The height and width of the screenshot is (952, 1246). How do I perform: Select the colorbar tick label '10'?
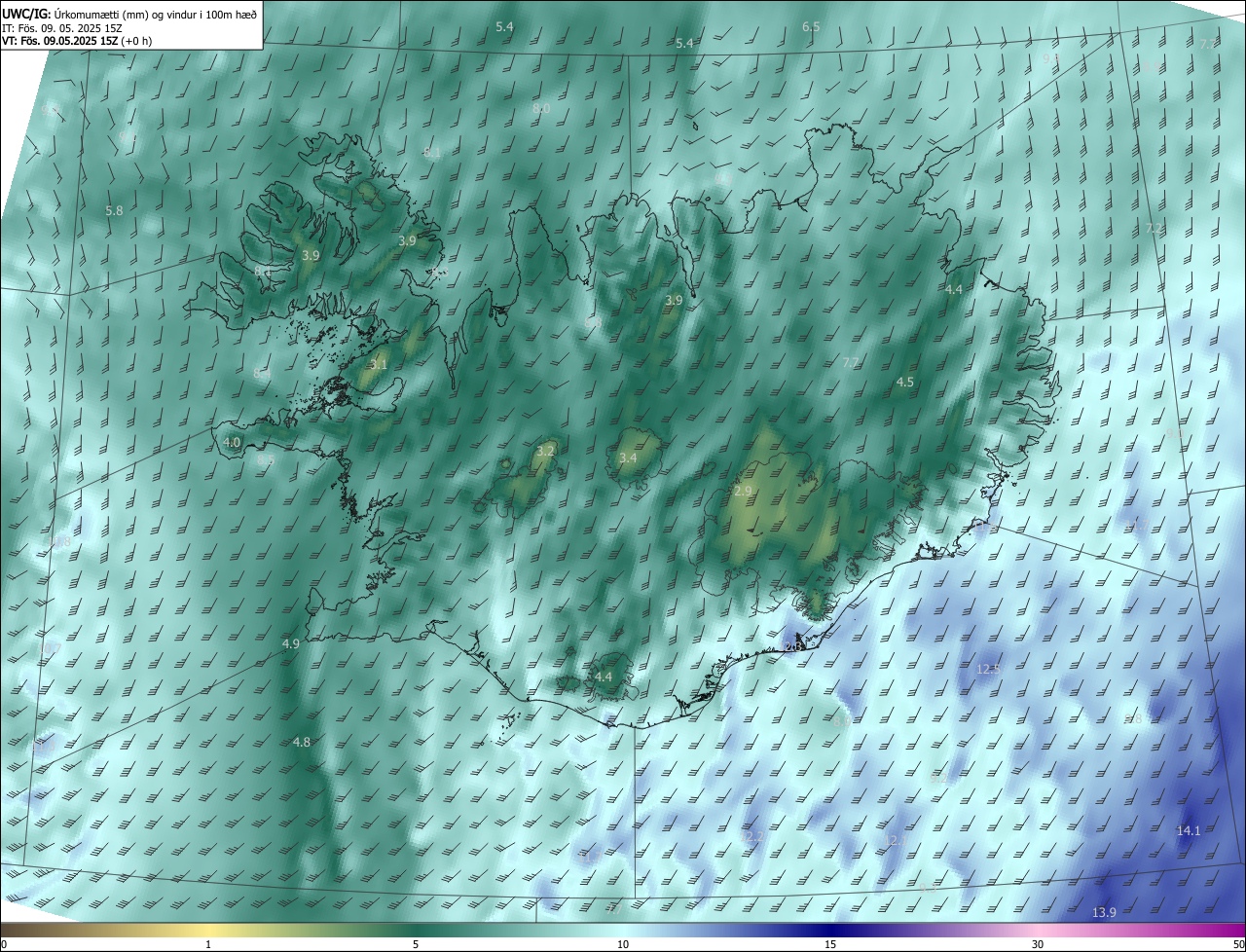point(623,945)
